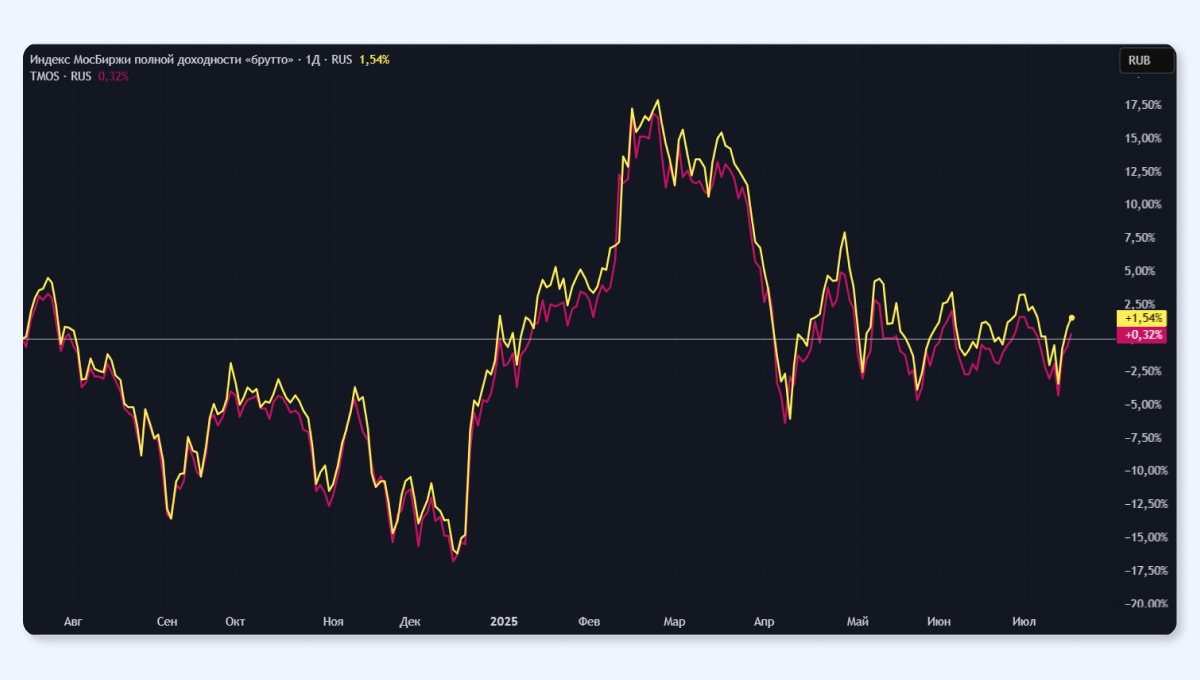1200x680 pixels.
Task: Select the pink +0,32% price label
Action: [1143, 335]
